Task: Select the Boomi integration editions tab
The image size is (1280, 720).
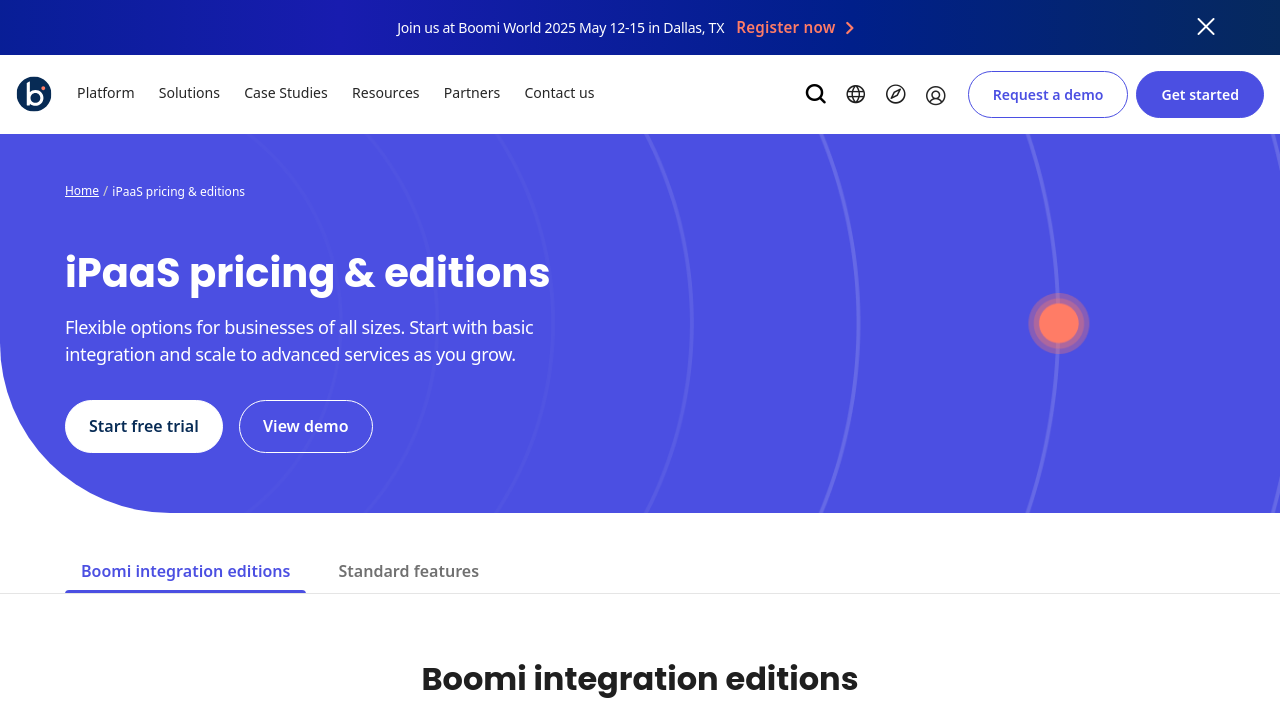Action: (185, 571)
